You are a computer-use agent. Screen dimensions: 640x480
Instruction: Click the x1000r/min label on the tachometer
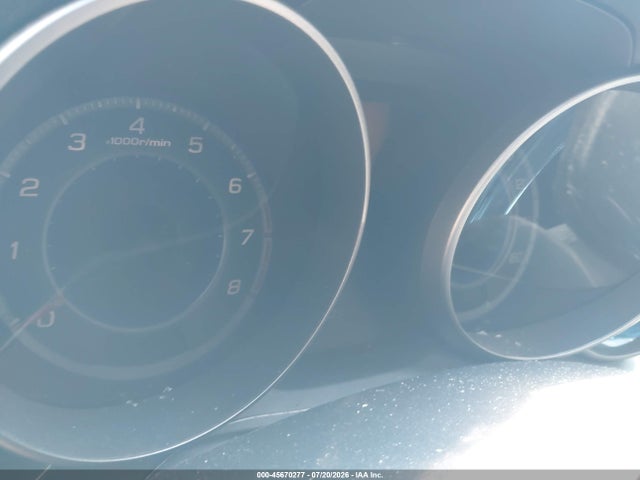coord(138,142)
